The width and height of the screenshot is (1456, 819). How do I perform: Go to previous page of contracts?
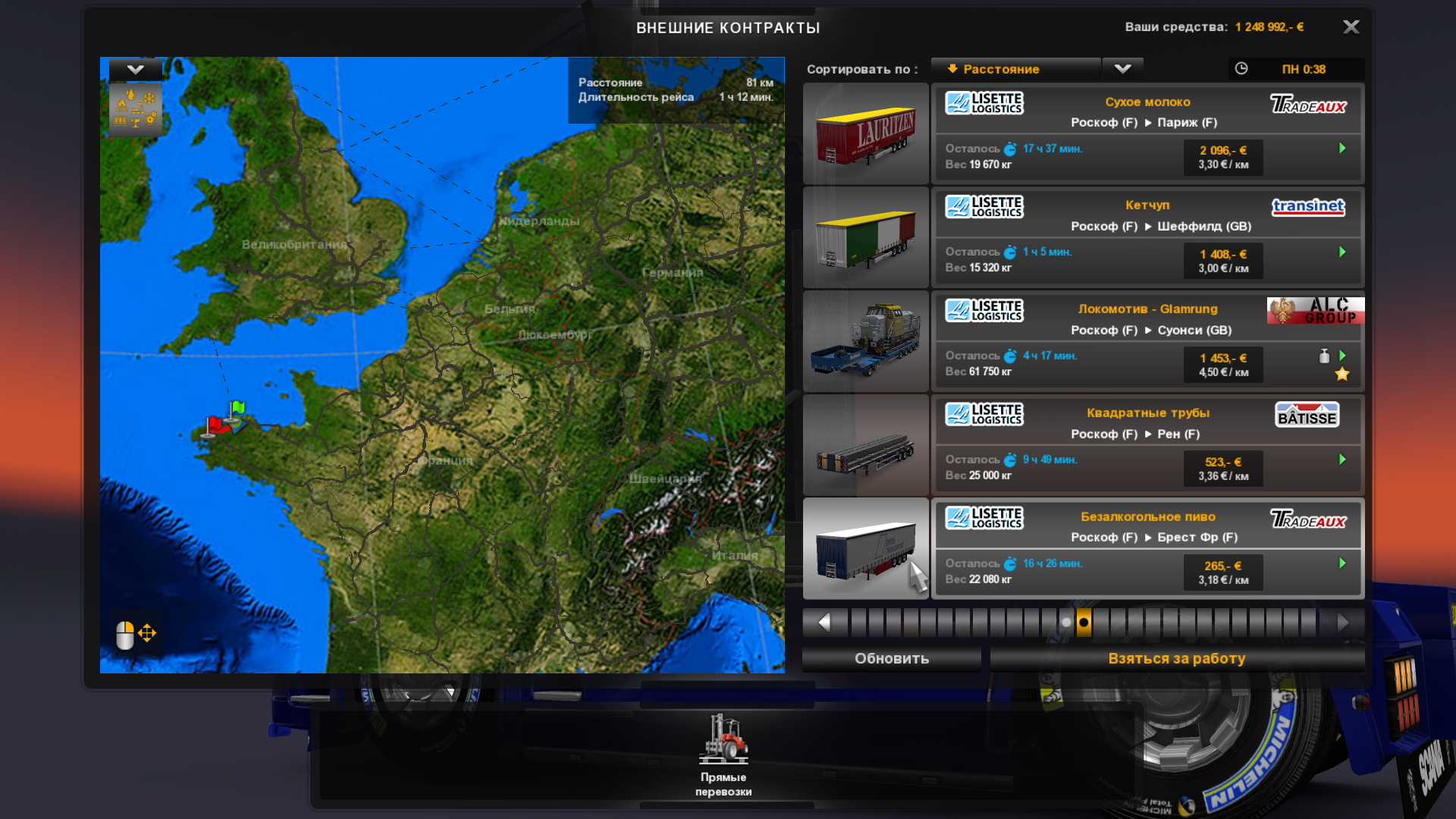tap(824, 623)
